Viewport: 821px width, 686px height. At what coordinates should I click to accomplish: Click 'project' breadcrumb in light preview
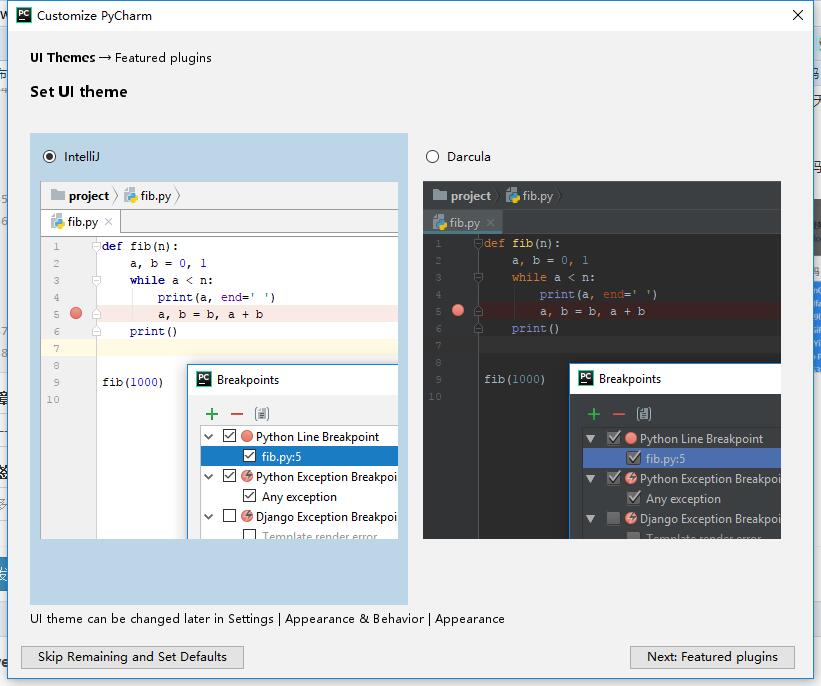pyautogui.click(x=88, y=196)
